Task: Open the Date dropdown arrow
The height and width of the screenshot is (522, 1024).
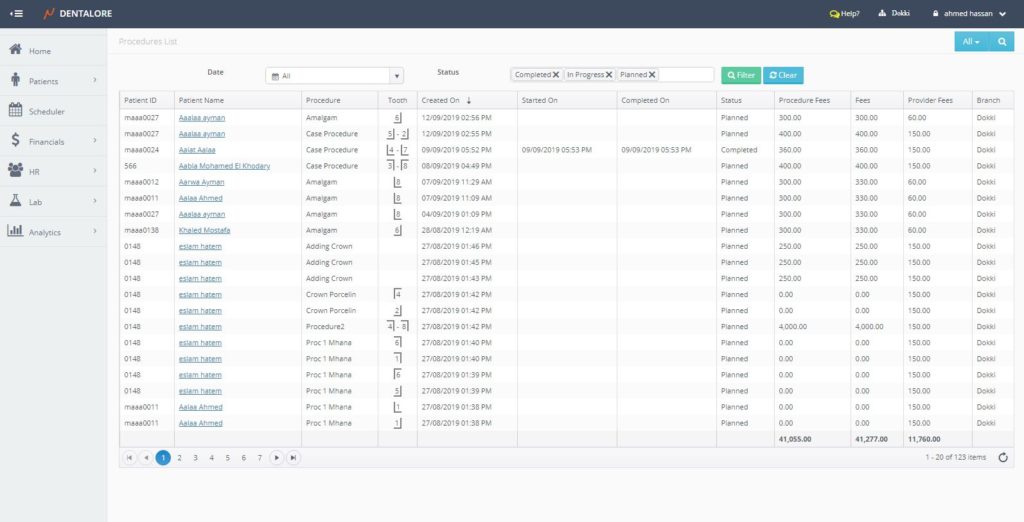Action: click(396, 76)
